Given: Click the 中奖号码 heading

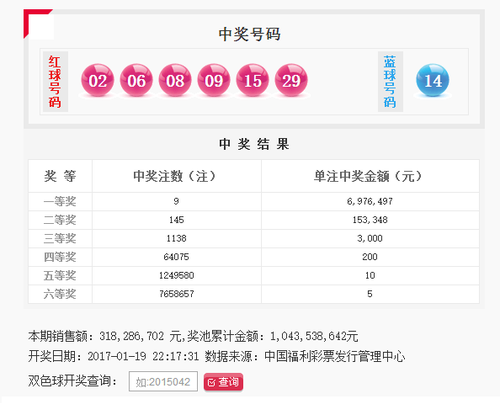Looking at the screenshot, I should point(250,34).
